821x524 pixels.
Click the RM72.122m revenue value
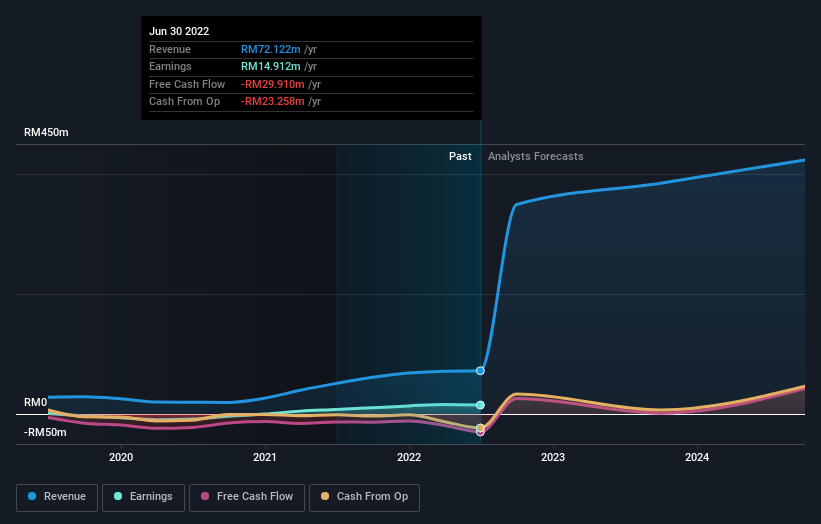tap(271, 49)
